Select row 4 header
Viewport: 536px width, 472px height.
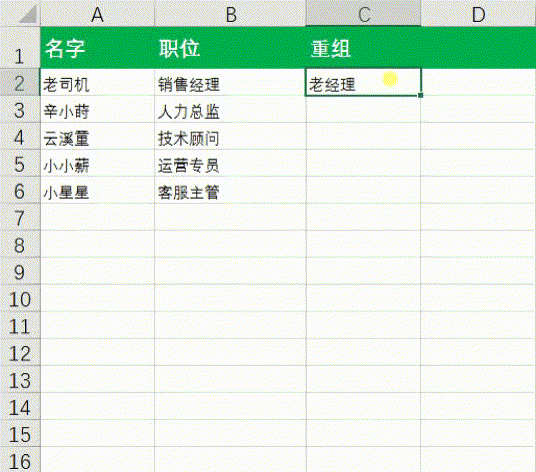[x=20, y=136]
